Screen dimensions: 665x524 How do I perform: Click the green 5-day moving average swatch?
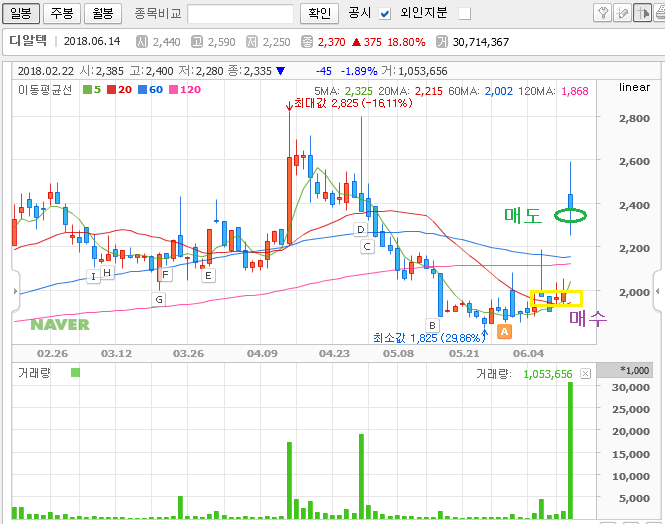tap(87, 89)
